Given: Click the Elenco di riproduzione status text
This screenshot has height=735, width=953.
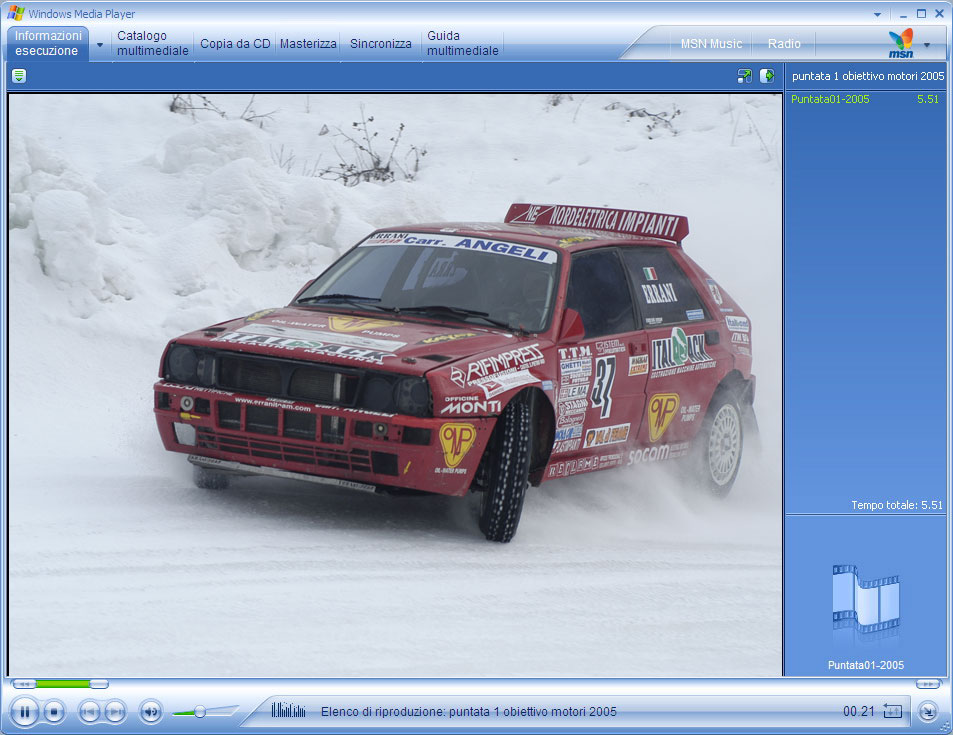Looking at the screenshot, I should click(x=469, y=711).
